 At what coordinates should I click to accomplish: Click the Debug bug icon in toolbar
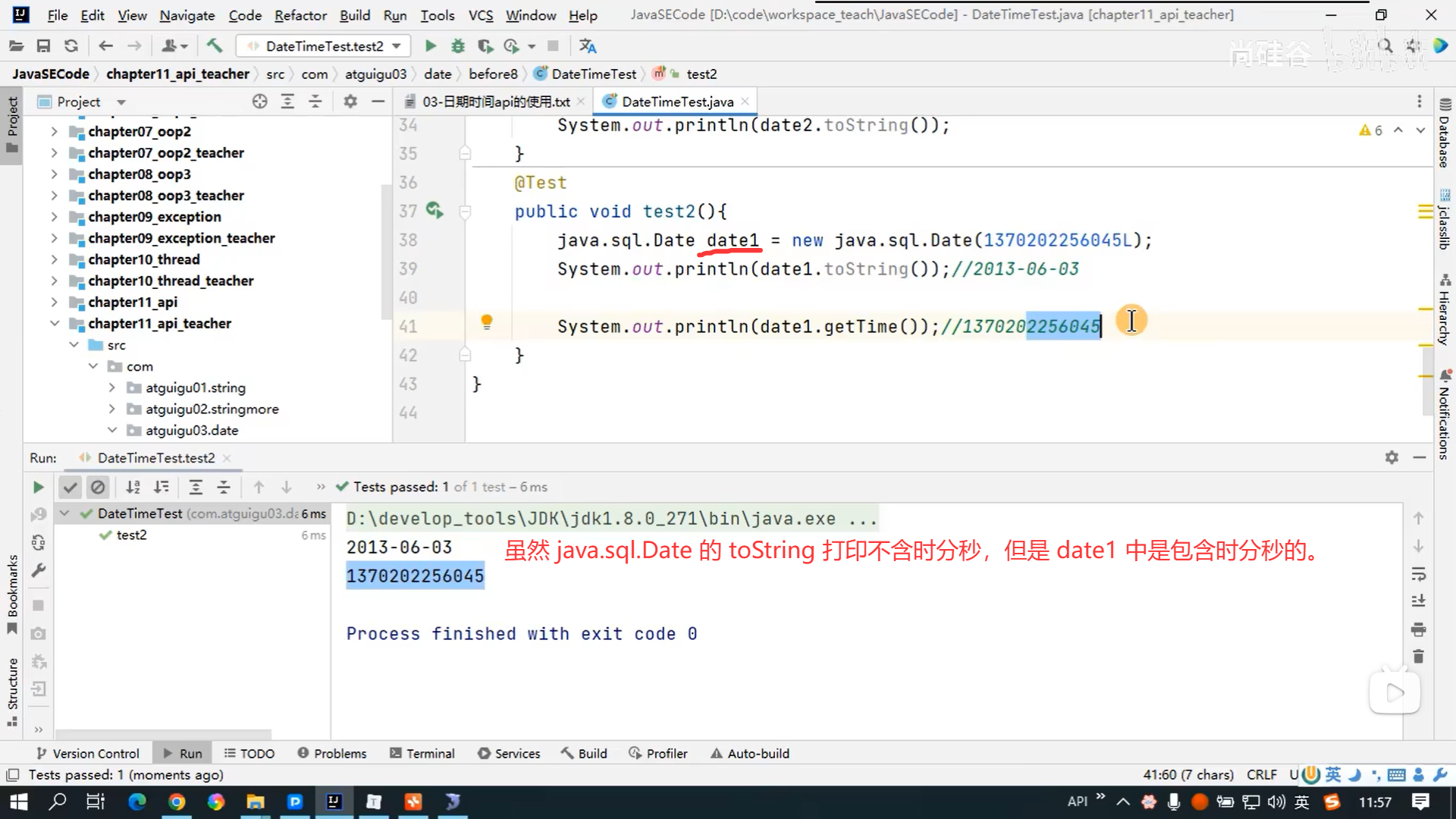click(x=458, y=46)
